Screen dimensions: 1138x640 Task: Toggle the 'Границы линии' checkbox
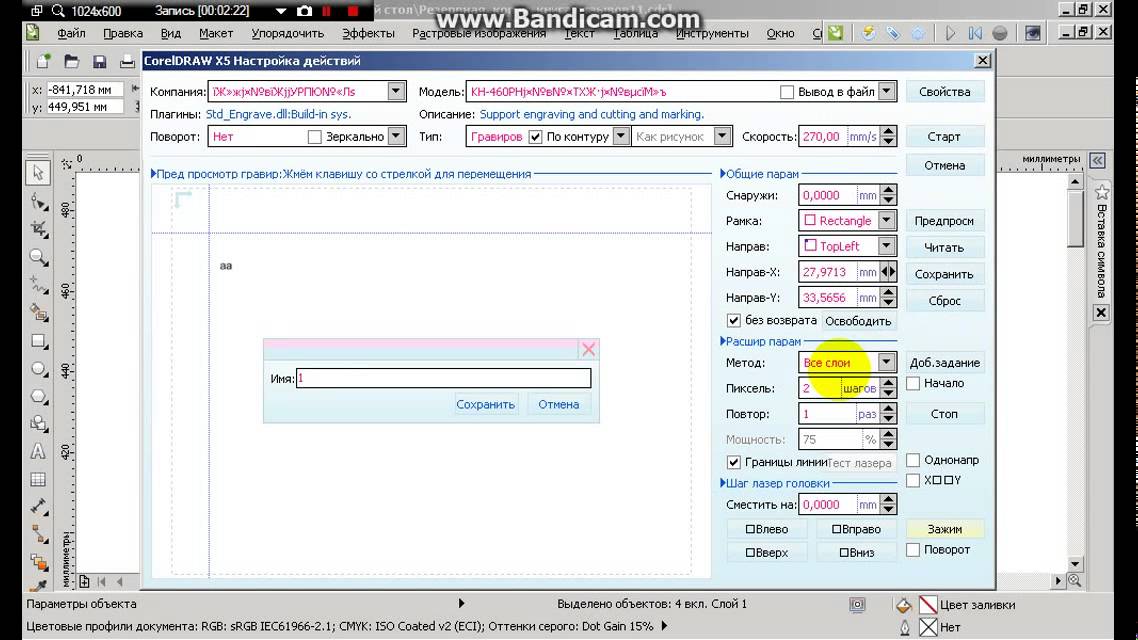(x=733, y=461)
